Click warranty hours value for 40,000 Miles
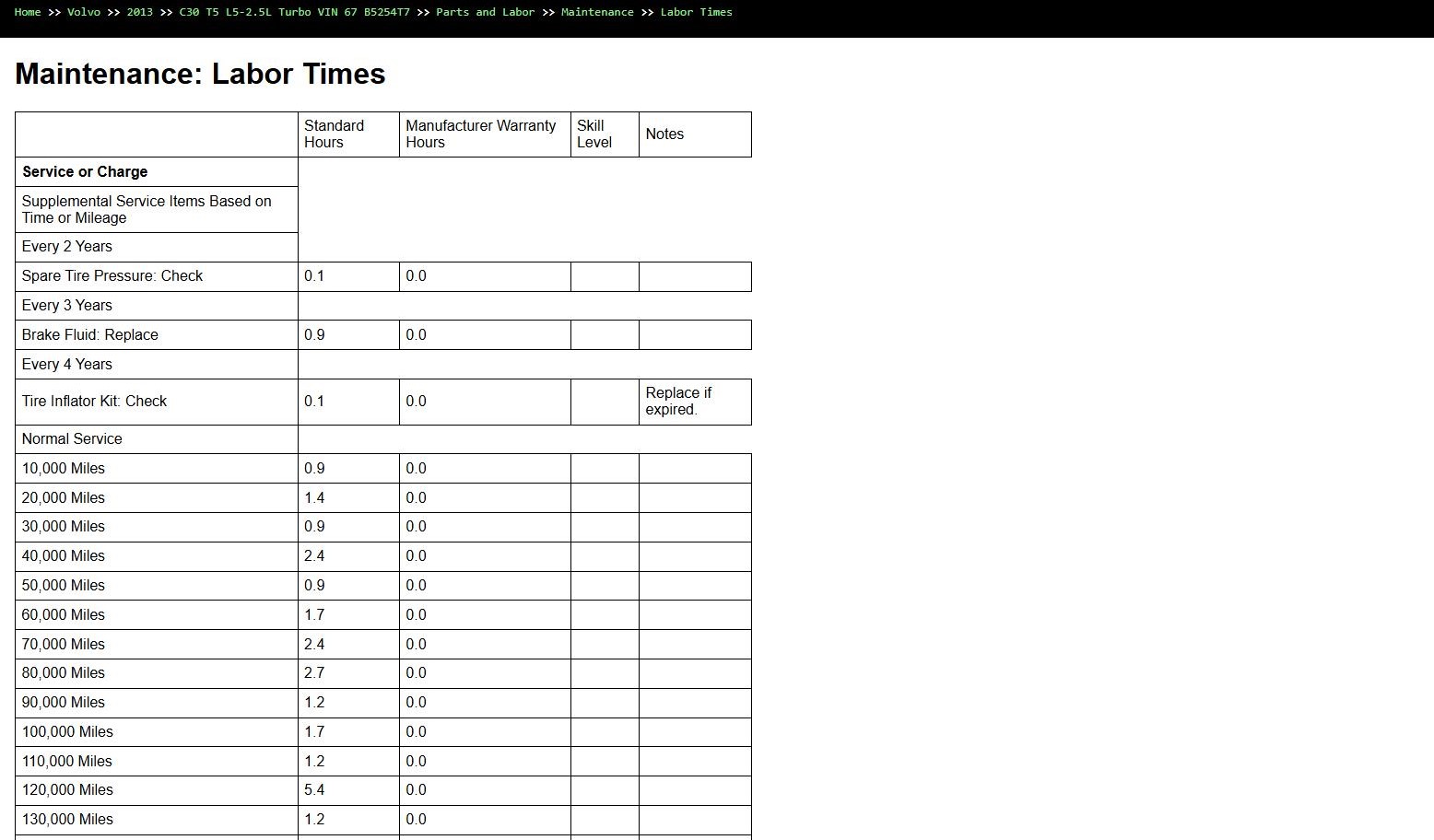This screenshot has width=1434, height=840. pyautogui.click(x=485, y=556)
